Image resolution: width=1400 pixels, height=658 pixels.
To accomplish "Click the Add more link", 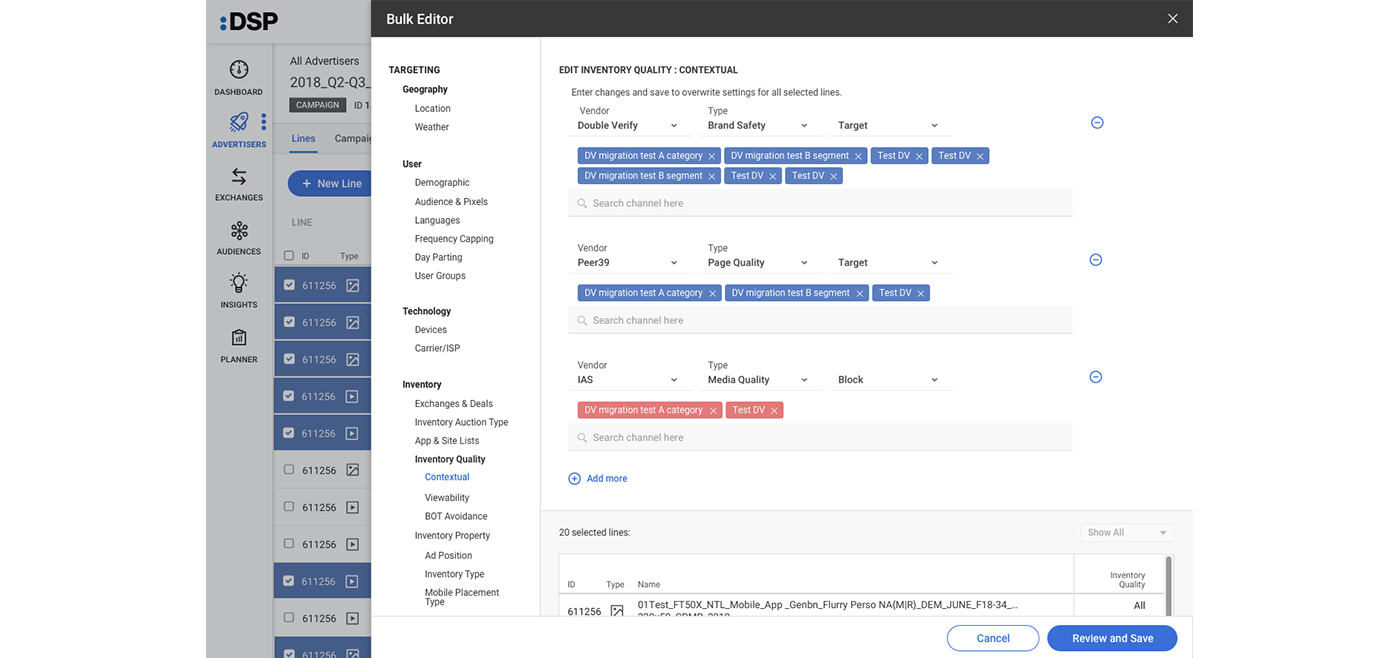I will (607, 479).
